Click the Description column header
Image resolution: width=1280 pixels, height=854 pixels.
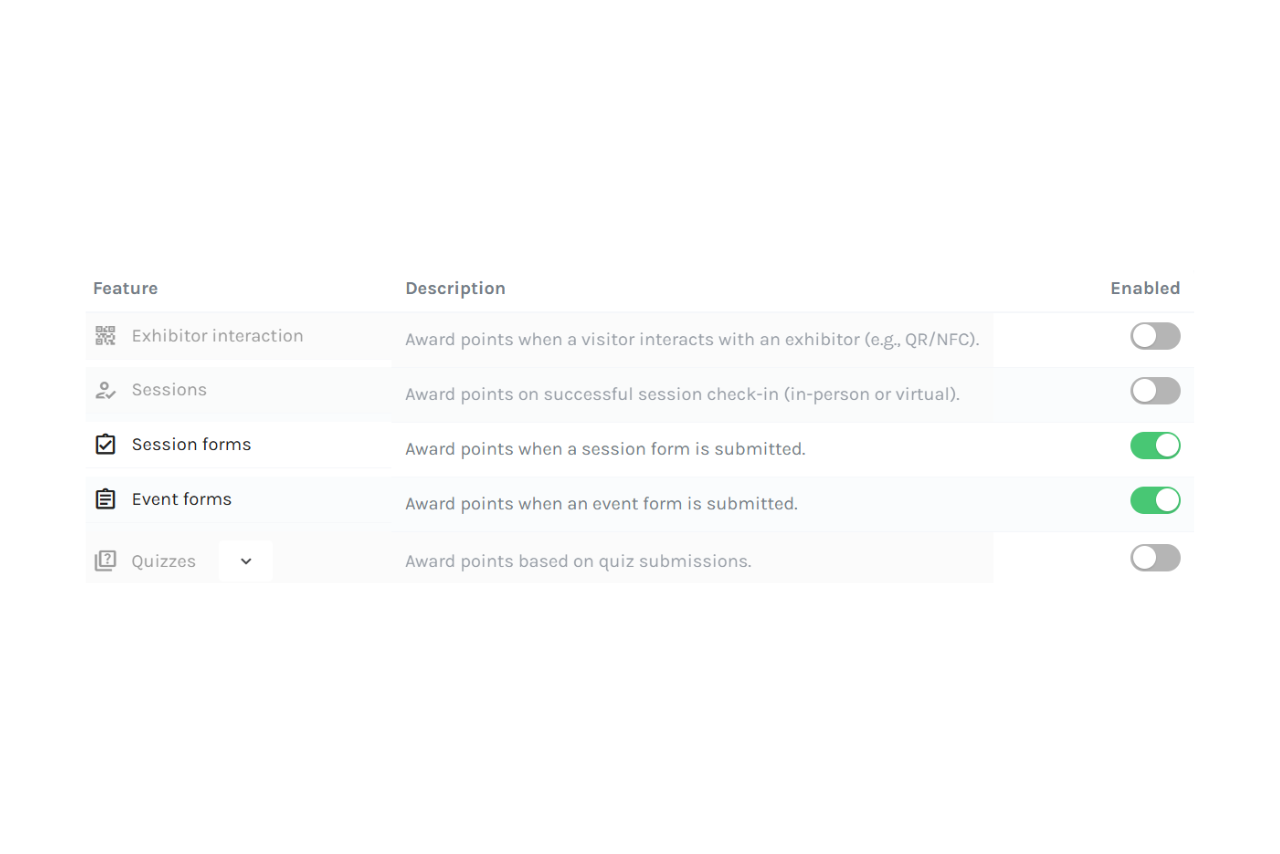point(455,288)
